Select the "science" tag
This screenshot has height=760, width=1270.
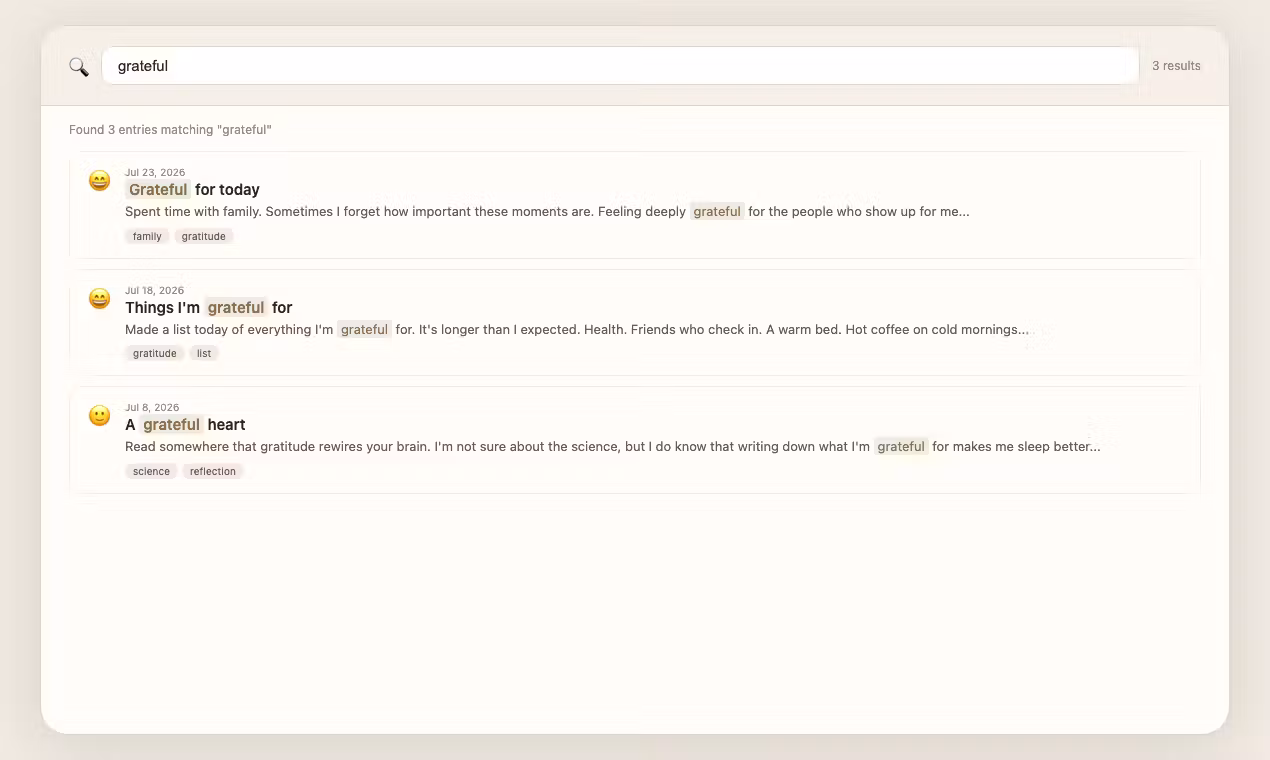[x=151, y=472]
